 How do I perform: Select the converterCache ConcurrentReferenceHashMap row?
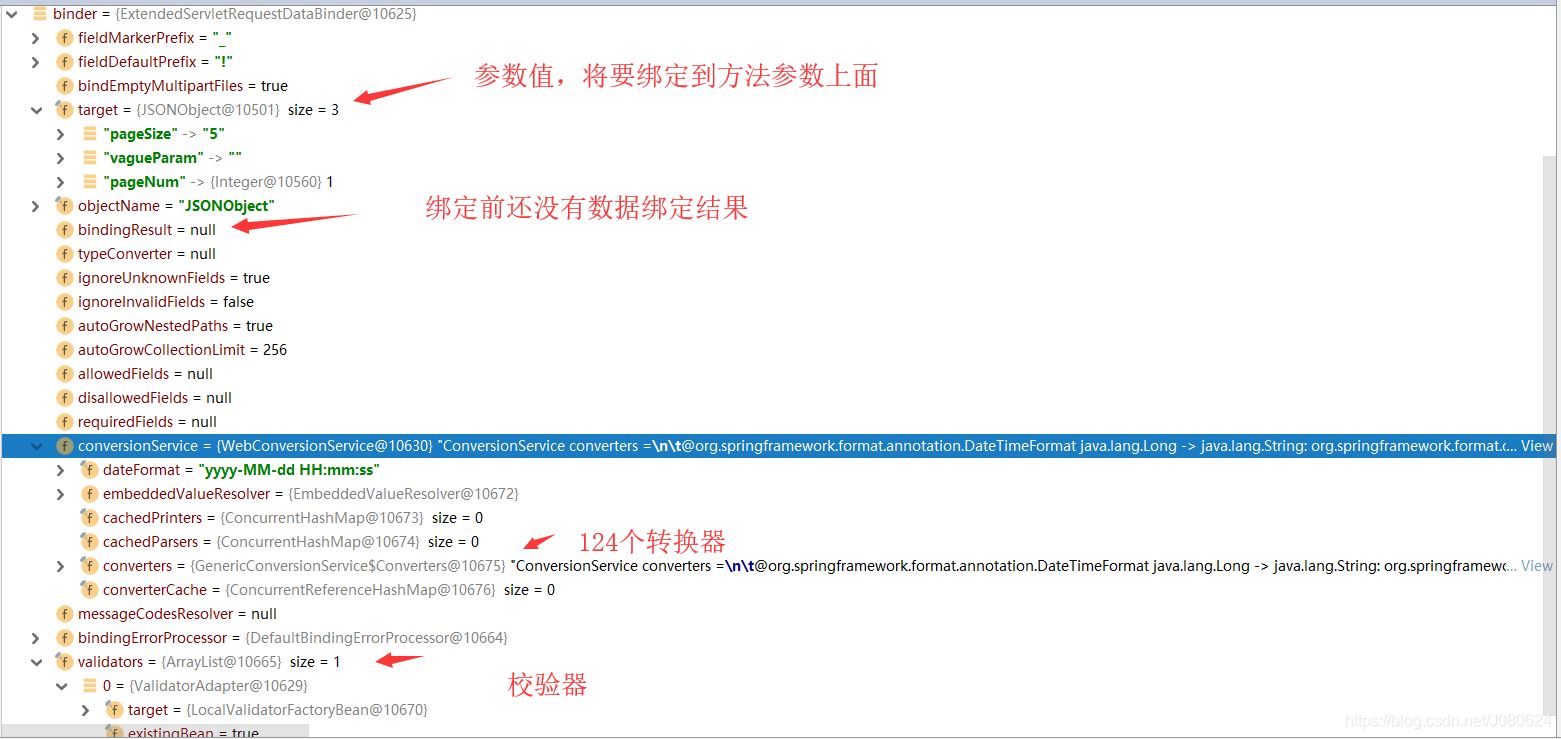780,590
